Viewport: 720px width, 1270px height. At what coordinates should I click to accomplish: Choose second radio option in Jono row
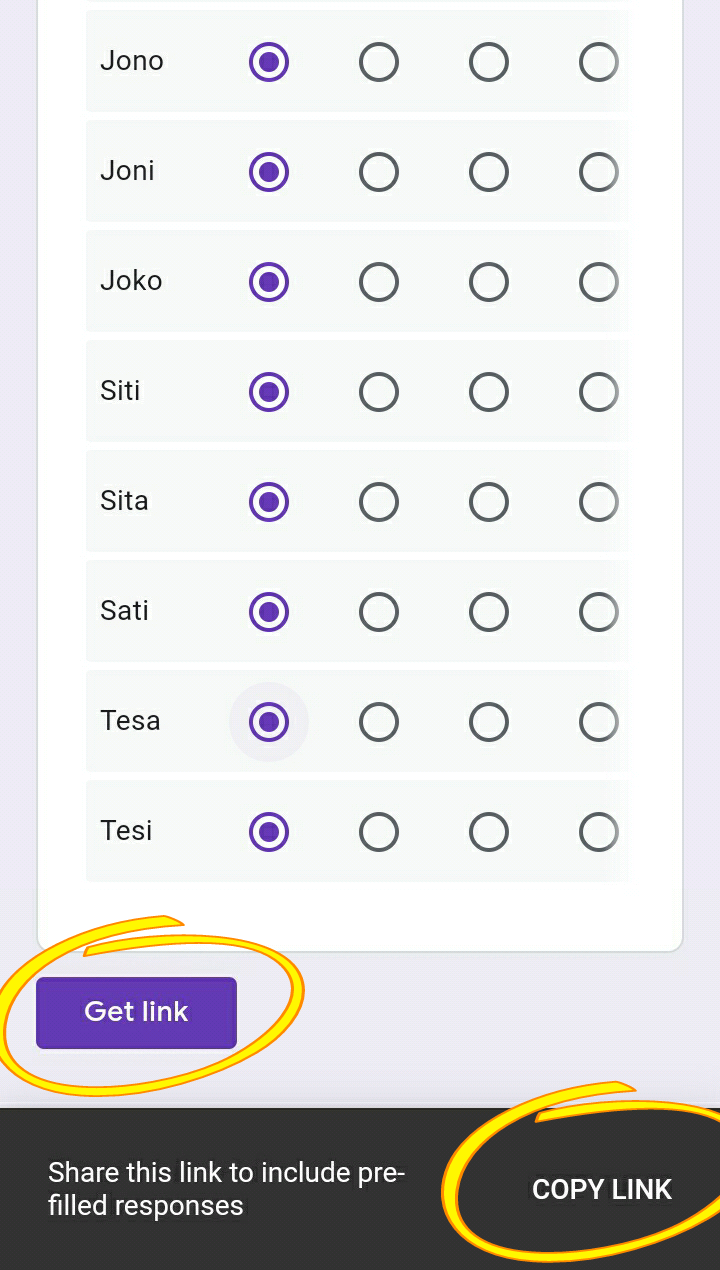pyautogui.click(x=378, y=62)
